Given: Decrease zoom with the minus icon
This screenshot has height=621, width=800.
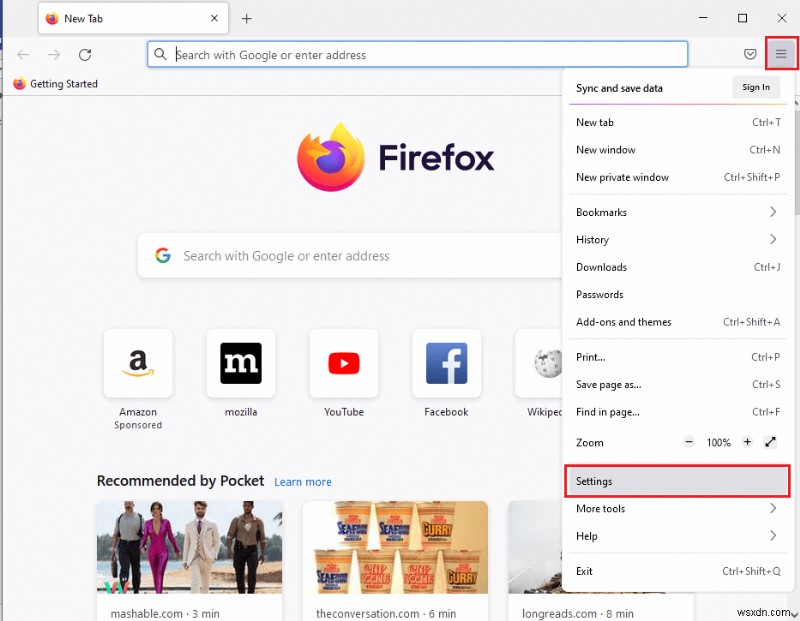Looking at the screenshot, I should coord(689,442).
